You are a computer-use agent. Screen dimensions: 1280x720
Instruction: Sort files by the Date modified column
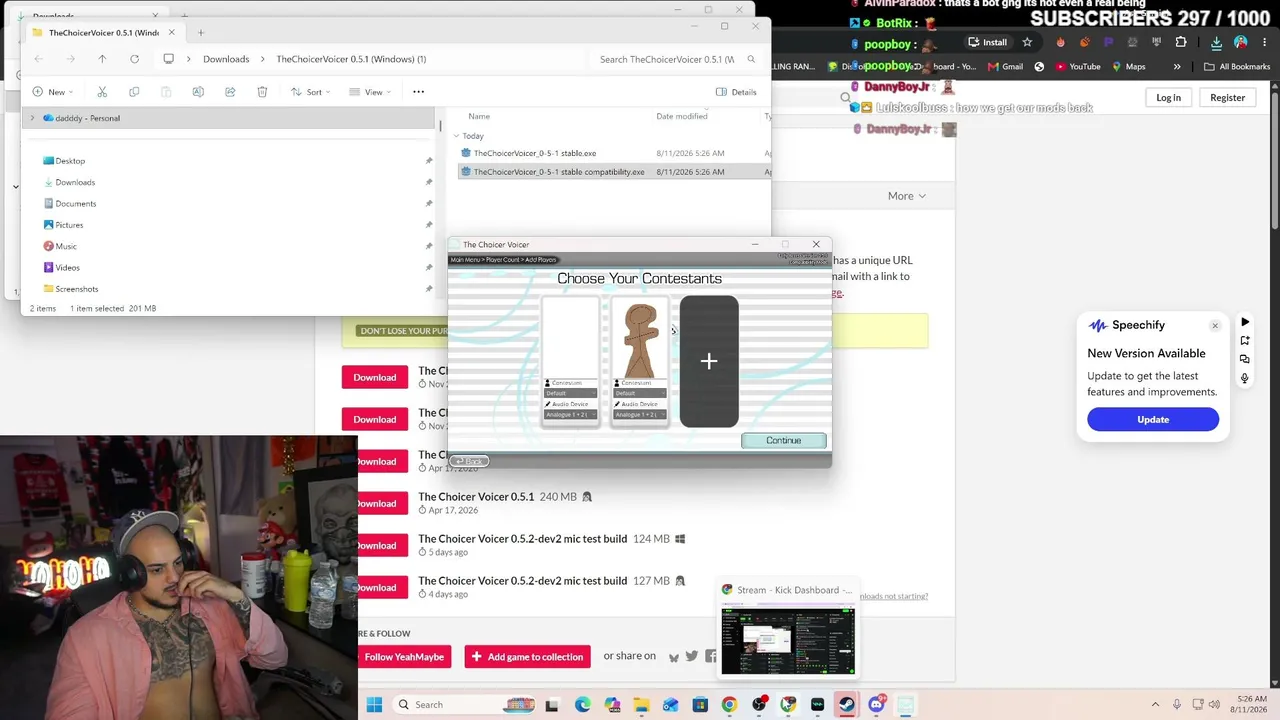682,116
